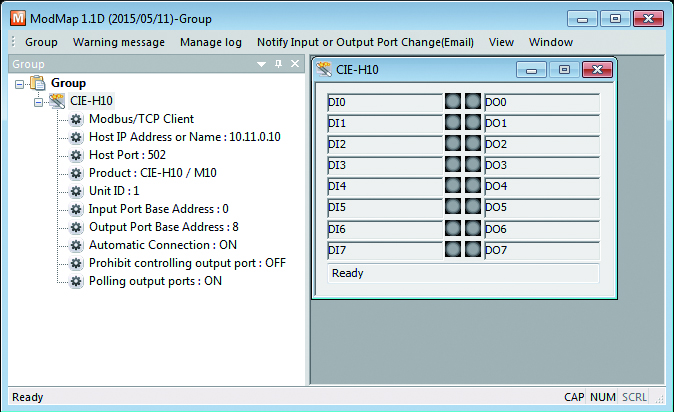Click gear icon beside Host IP Address
674x412 pixels.
coord(76,137)
